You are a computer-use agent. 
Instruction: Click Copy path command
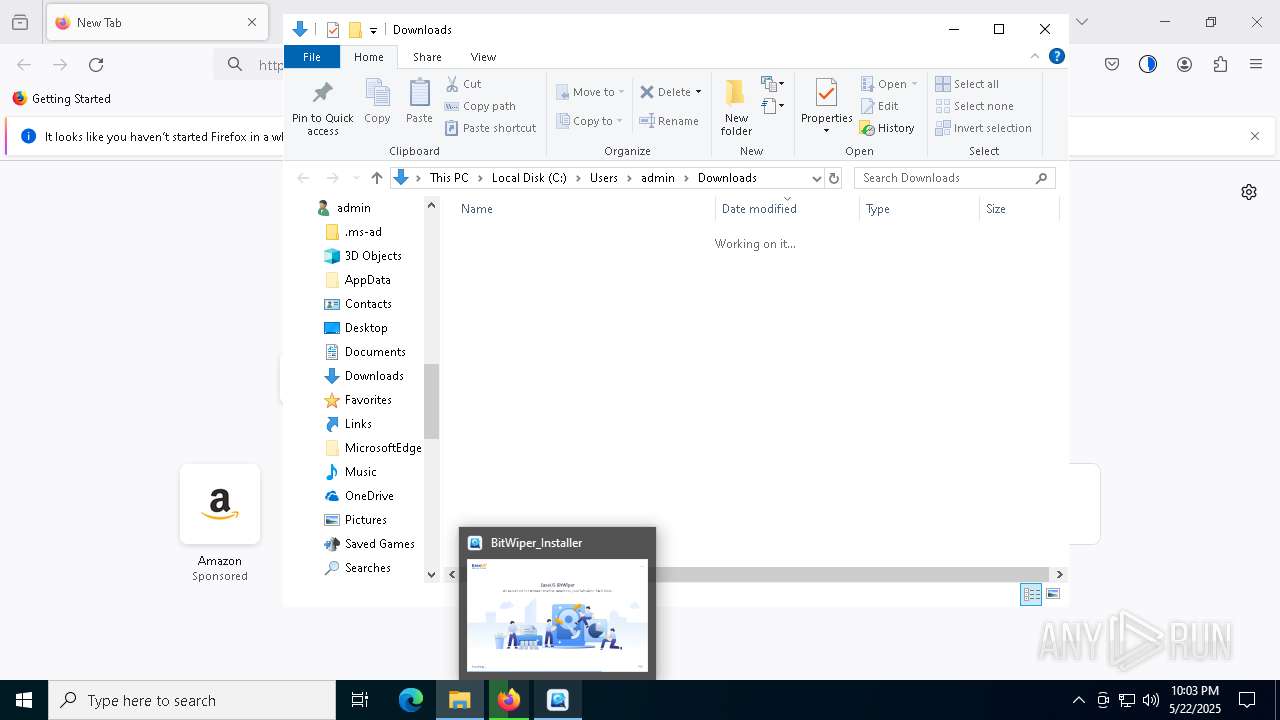(x=480, y=106)
